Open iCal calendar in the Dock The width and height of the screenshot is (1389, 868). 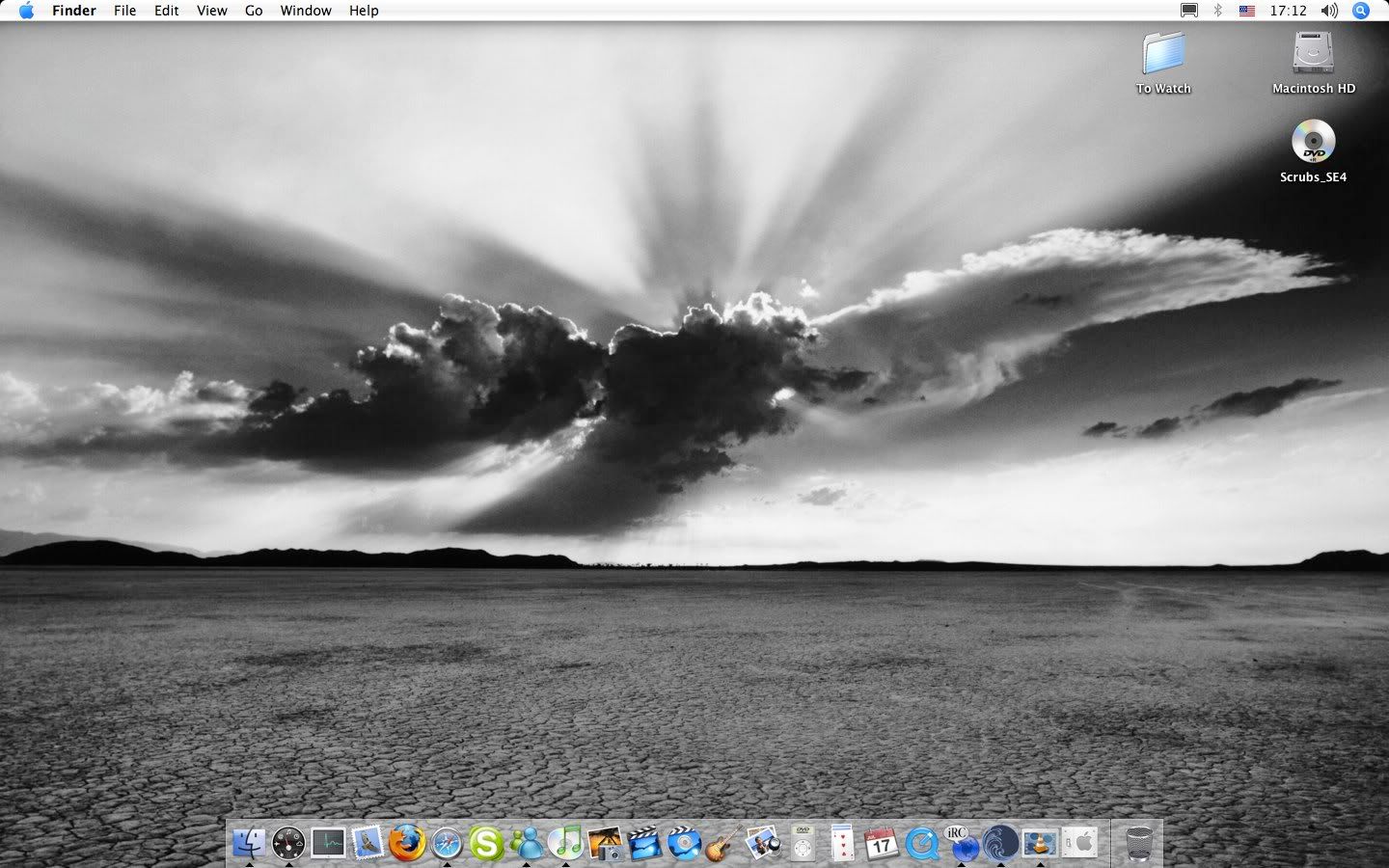point(882,844)
